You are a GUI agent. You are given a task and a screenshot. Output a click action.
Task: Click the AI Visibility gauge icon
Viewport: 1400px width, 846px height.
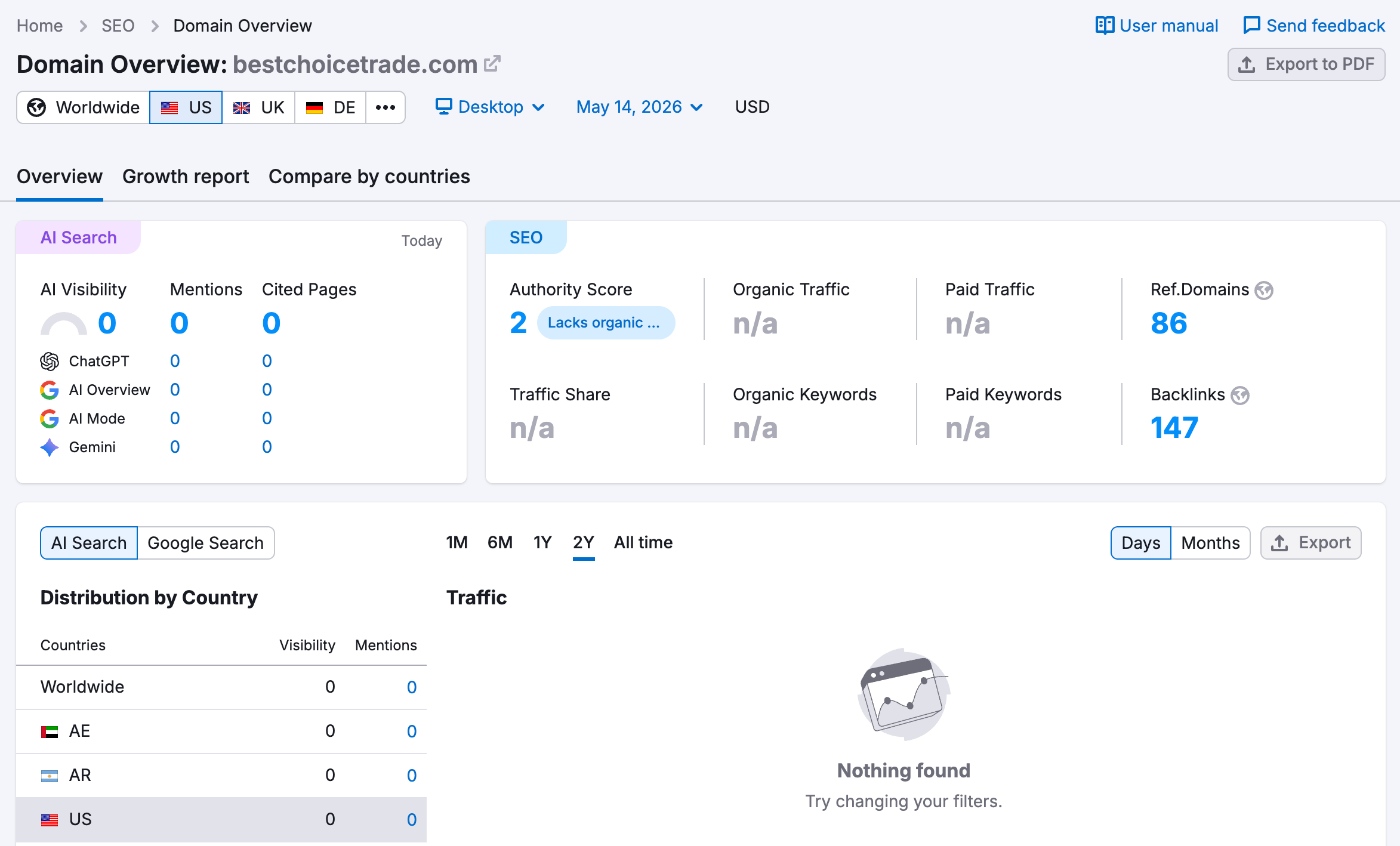(x=63, y=323)
